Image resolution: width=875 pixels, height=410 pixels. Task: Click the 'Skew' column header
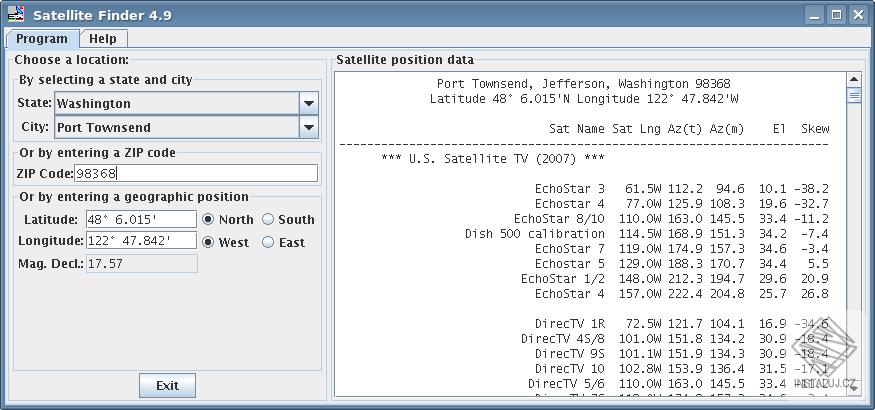815,129
